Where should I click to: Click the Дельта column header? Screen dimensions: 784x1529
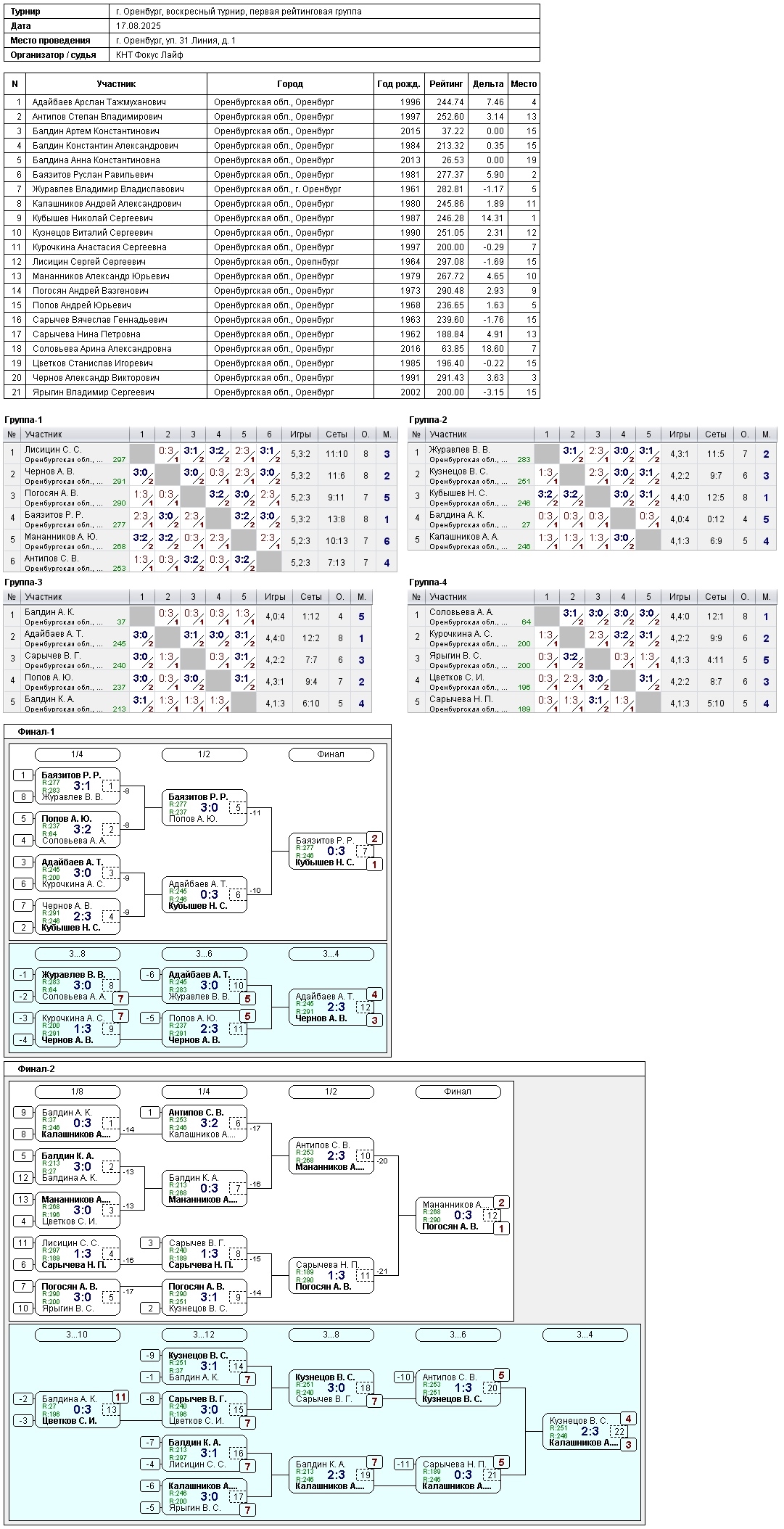487,84
